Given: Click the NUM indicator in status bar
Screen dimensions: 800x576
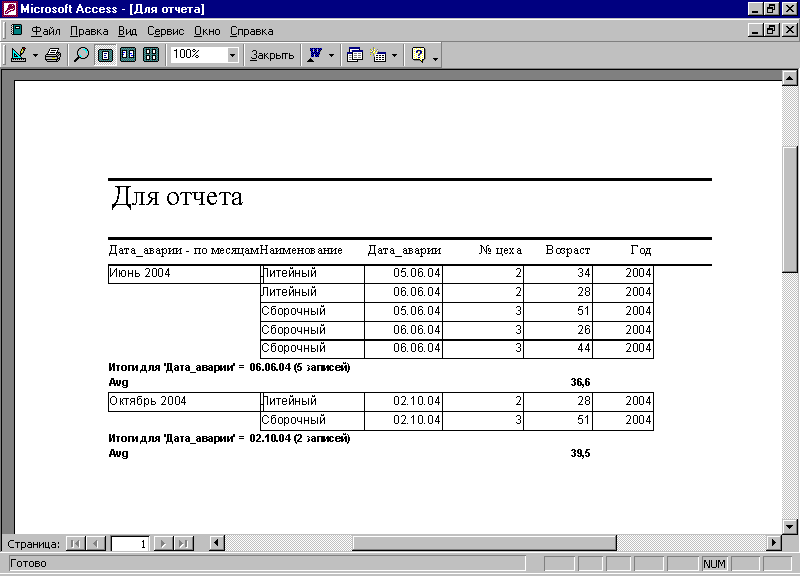Looking at the screenshot, I should 714,564.
